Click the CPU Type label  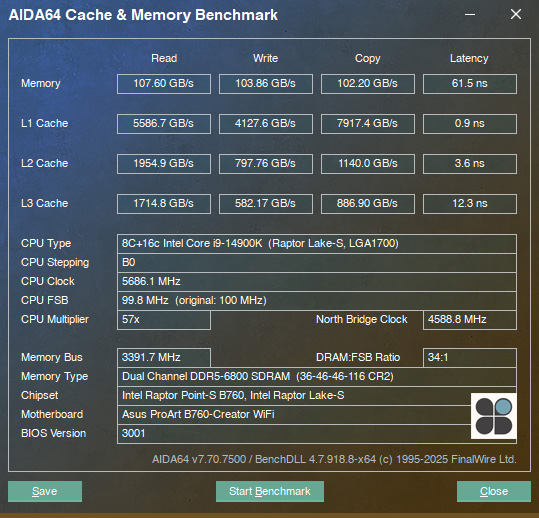pyautogui.click(x=46, y=244)
